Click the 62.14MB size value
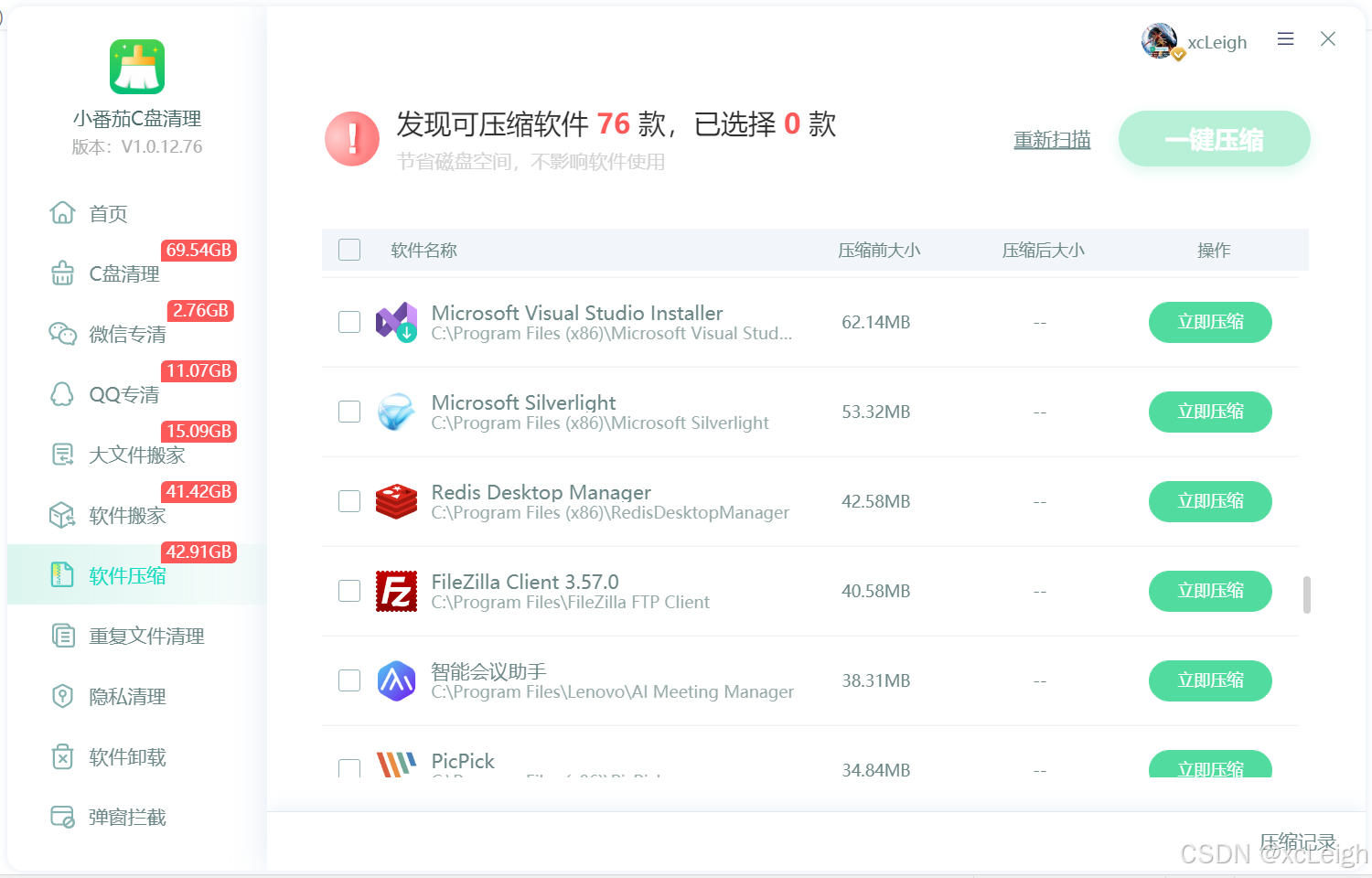 [876, 322]
